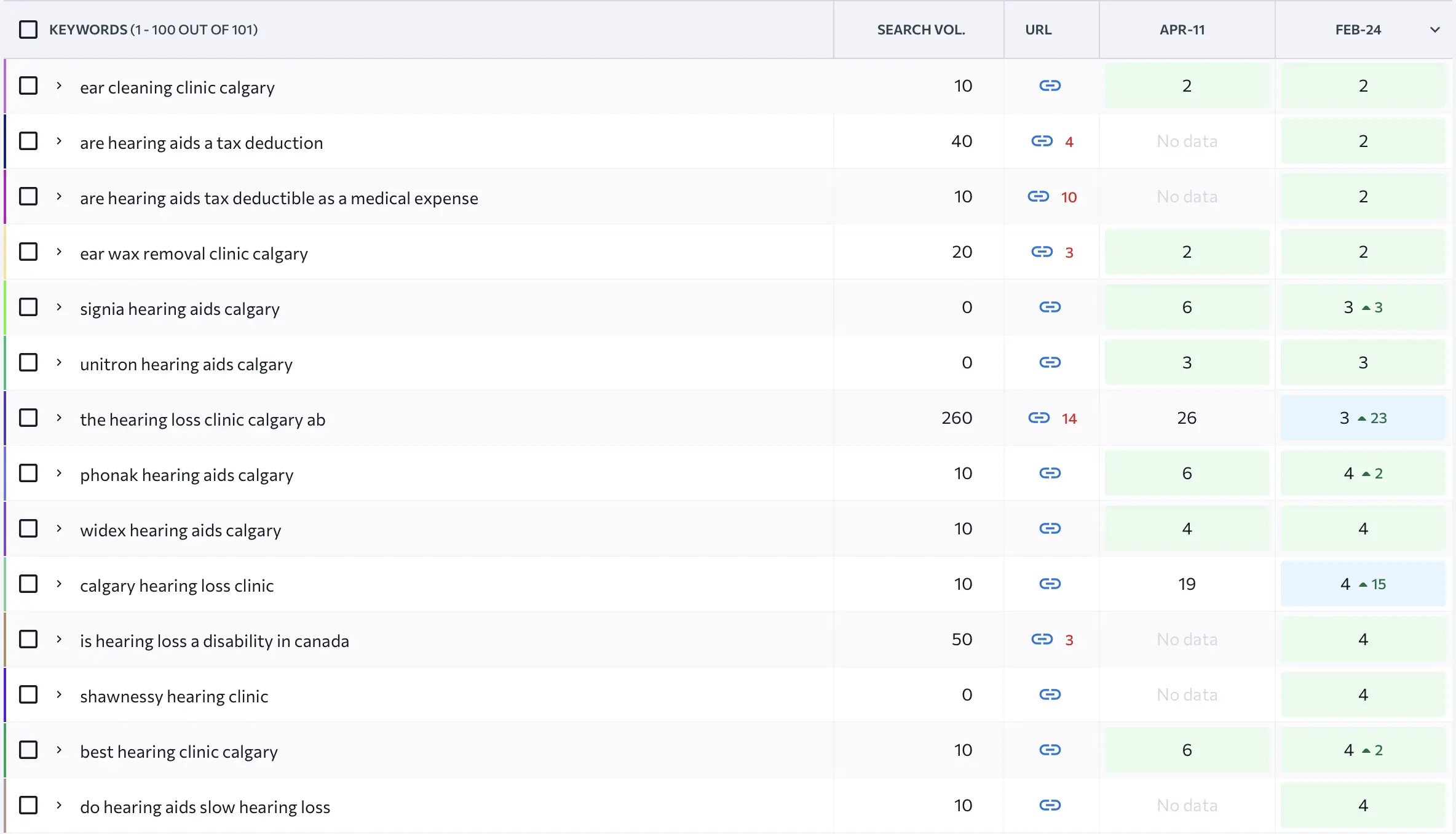
Task: Click blue FEB-24 rank cell showing 4 up 15
Action: [1363, 584]
